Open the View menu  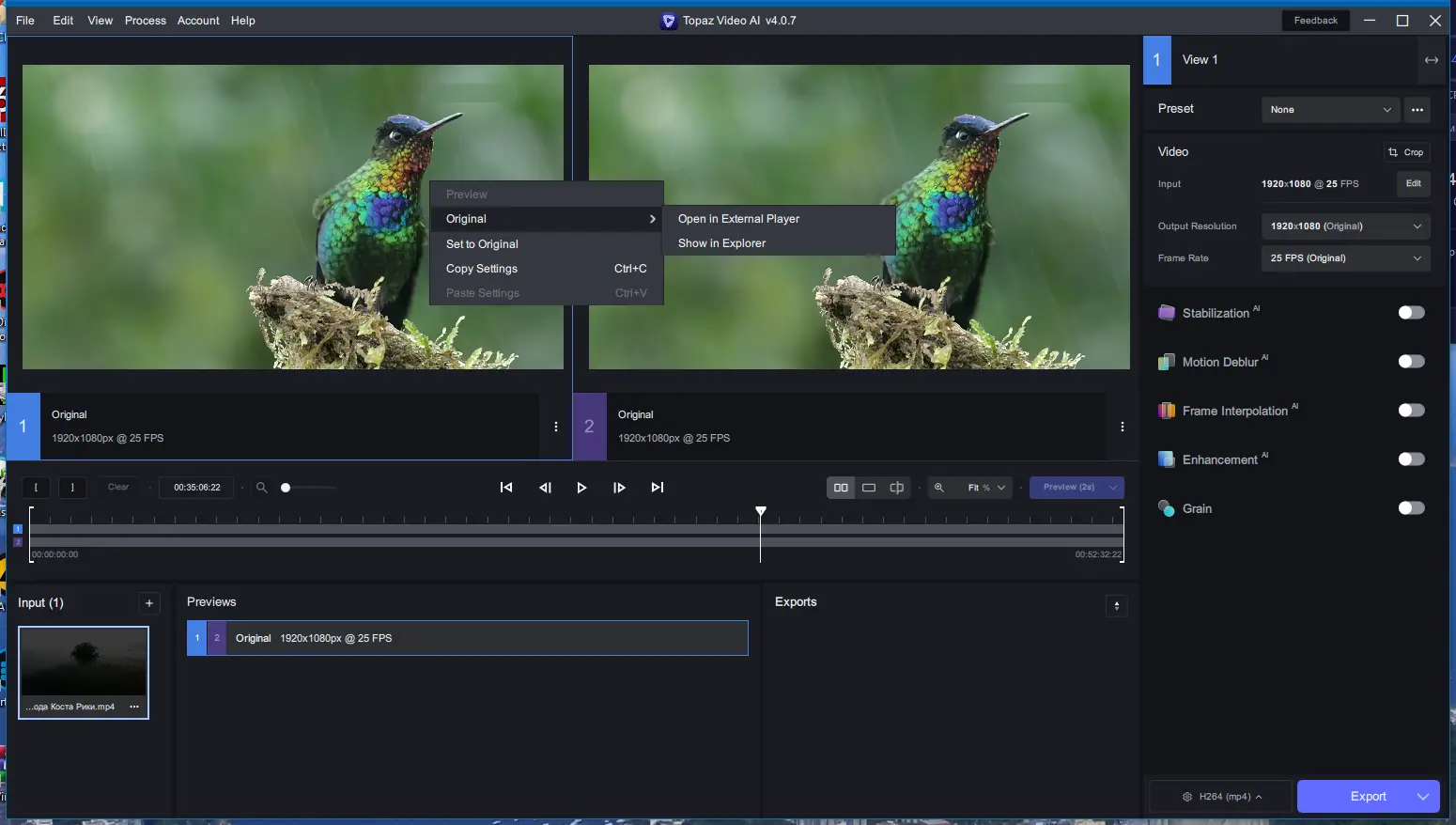[101, 21]
